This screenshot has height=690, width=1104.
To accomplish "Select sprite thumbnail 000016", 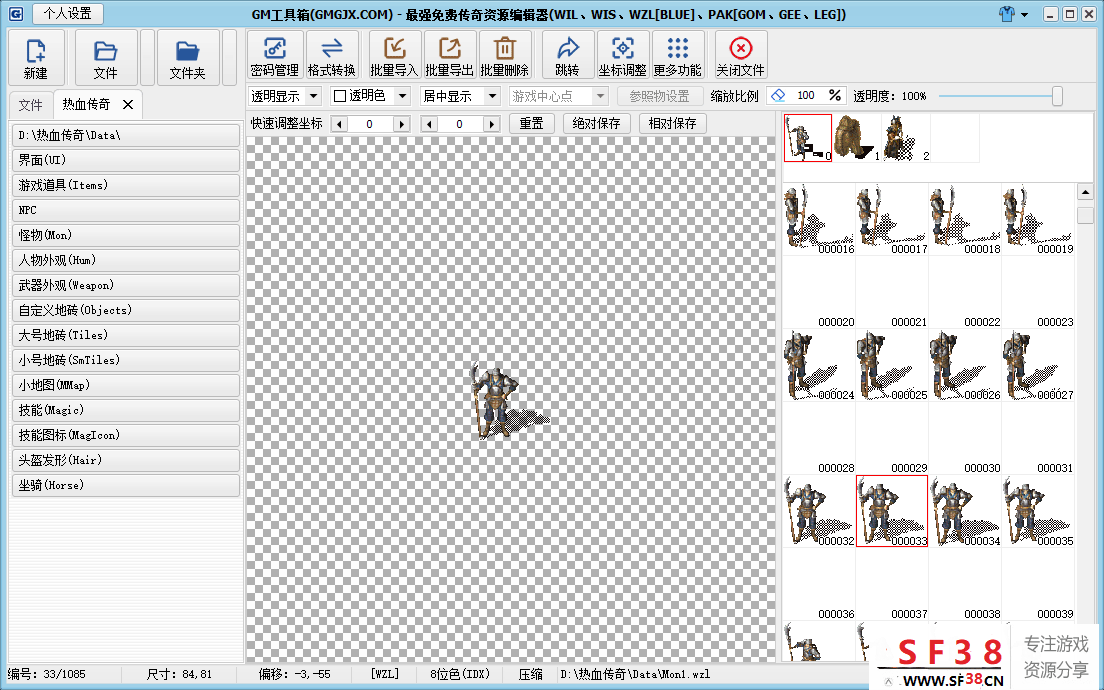I will click(x=820, y=219).
